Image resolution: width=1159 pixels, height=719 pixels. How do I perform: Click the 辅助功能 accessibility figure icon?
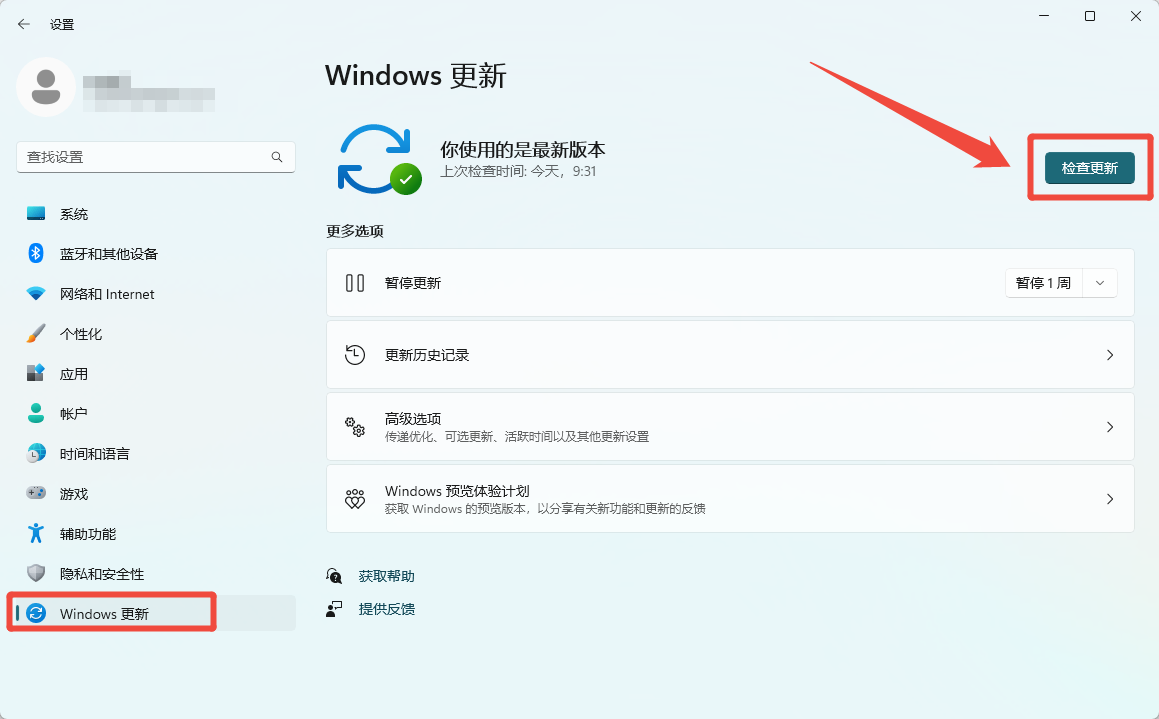click(x=35, y=533)
